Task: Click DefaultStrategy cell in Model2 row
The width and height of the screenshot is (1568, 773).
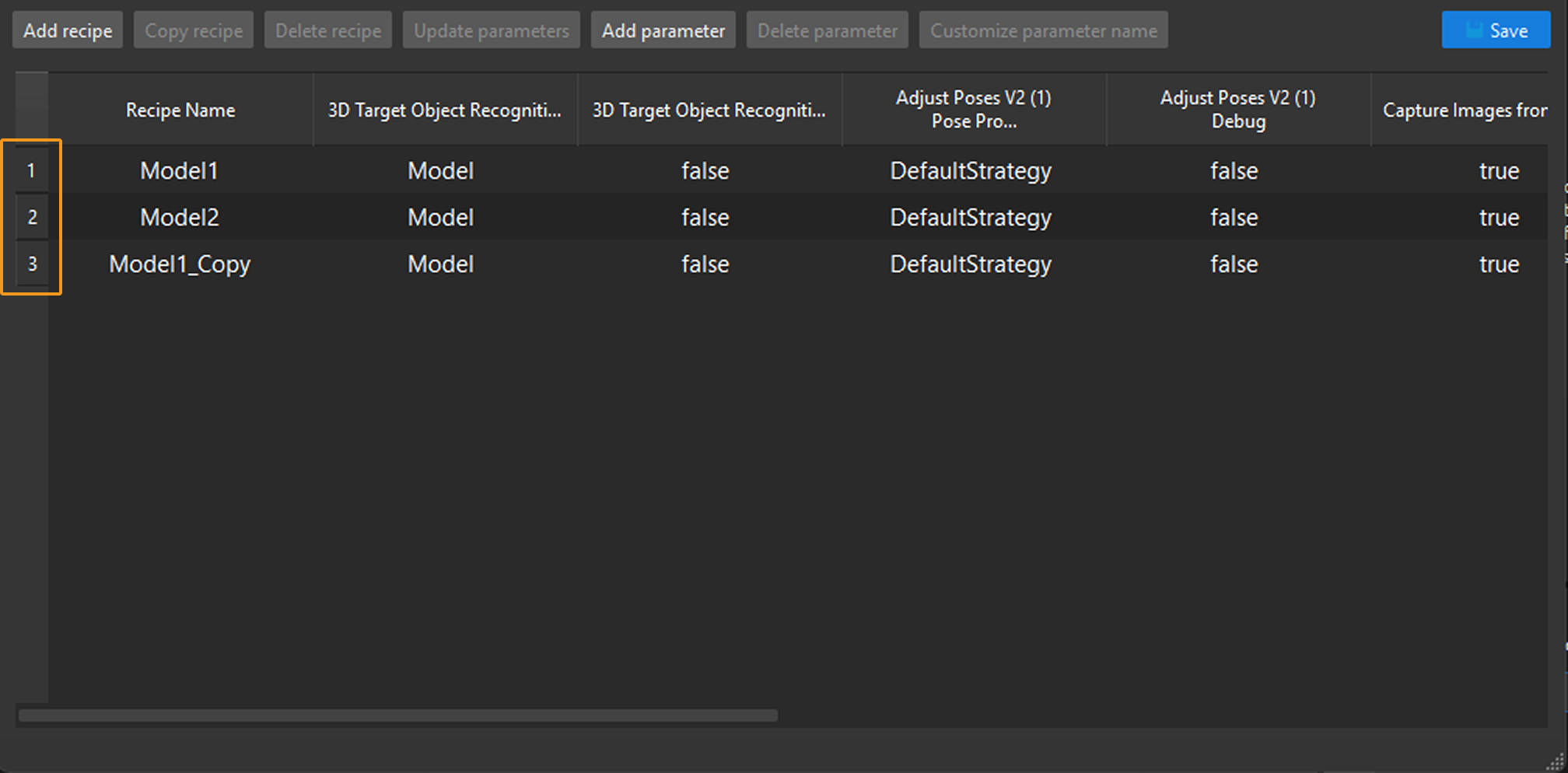Action: (971, 217)
